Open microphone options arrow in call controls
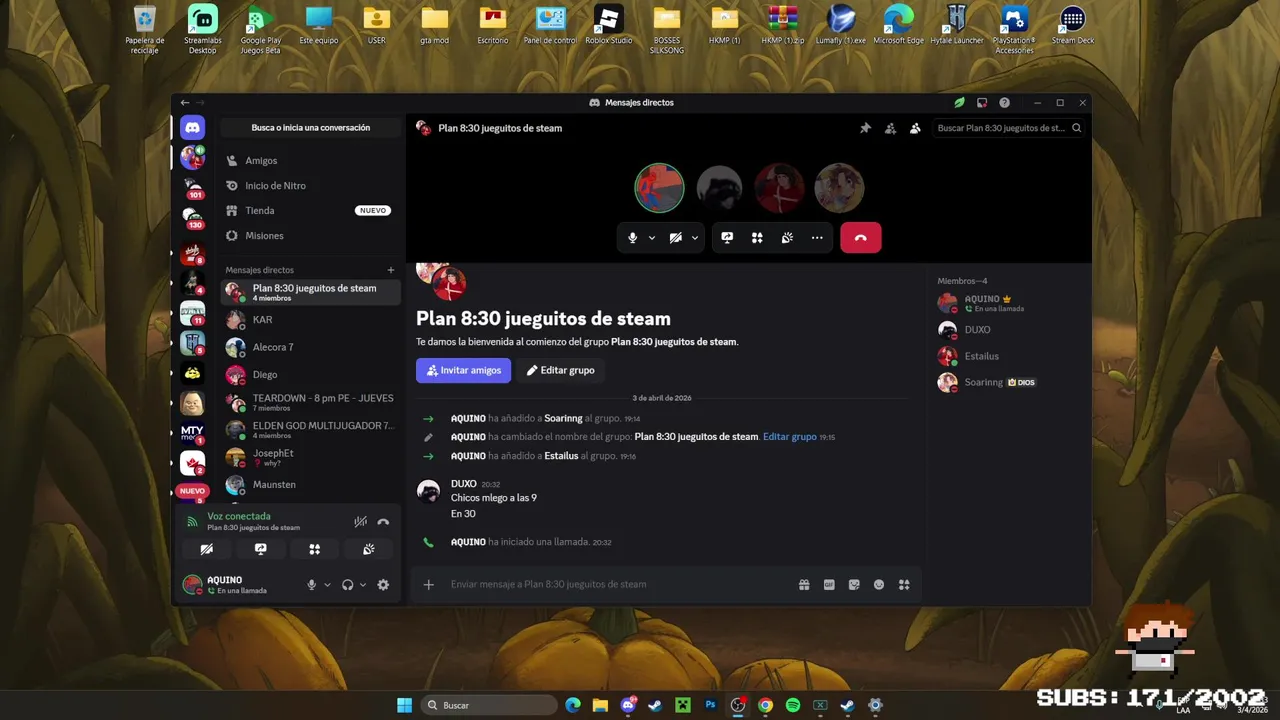This screenshot has height=720, width=1280. pyautogui.click(x=652, y=237)
